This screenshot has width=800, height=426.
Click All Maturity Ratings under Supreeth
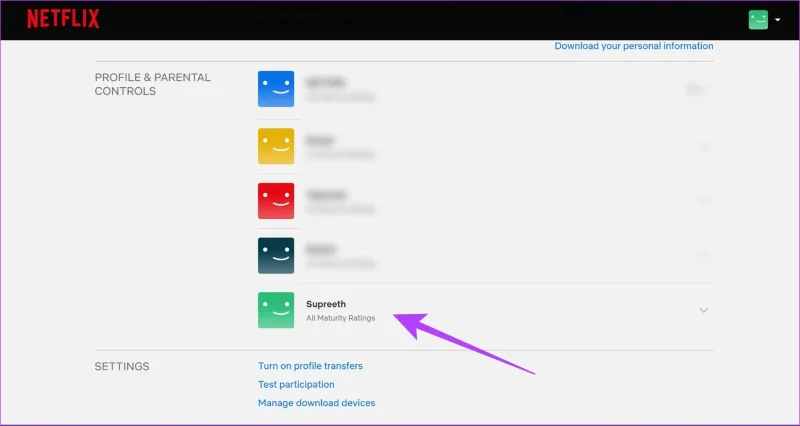[x=340, y=318]
